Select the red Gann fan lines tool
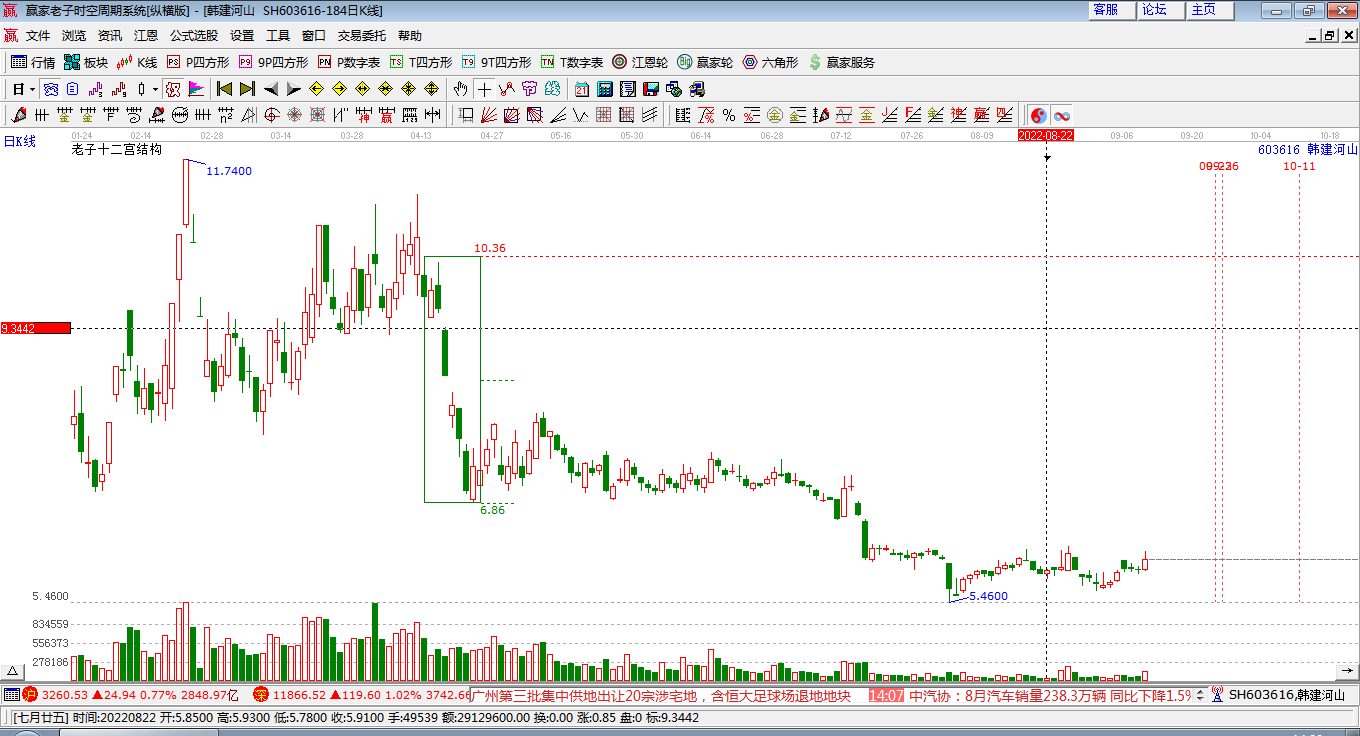1360x736 pixels. [x=489, y=115]
